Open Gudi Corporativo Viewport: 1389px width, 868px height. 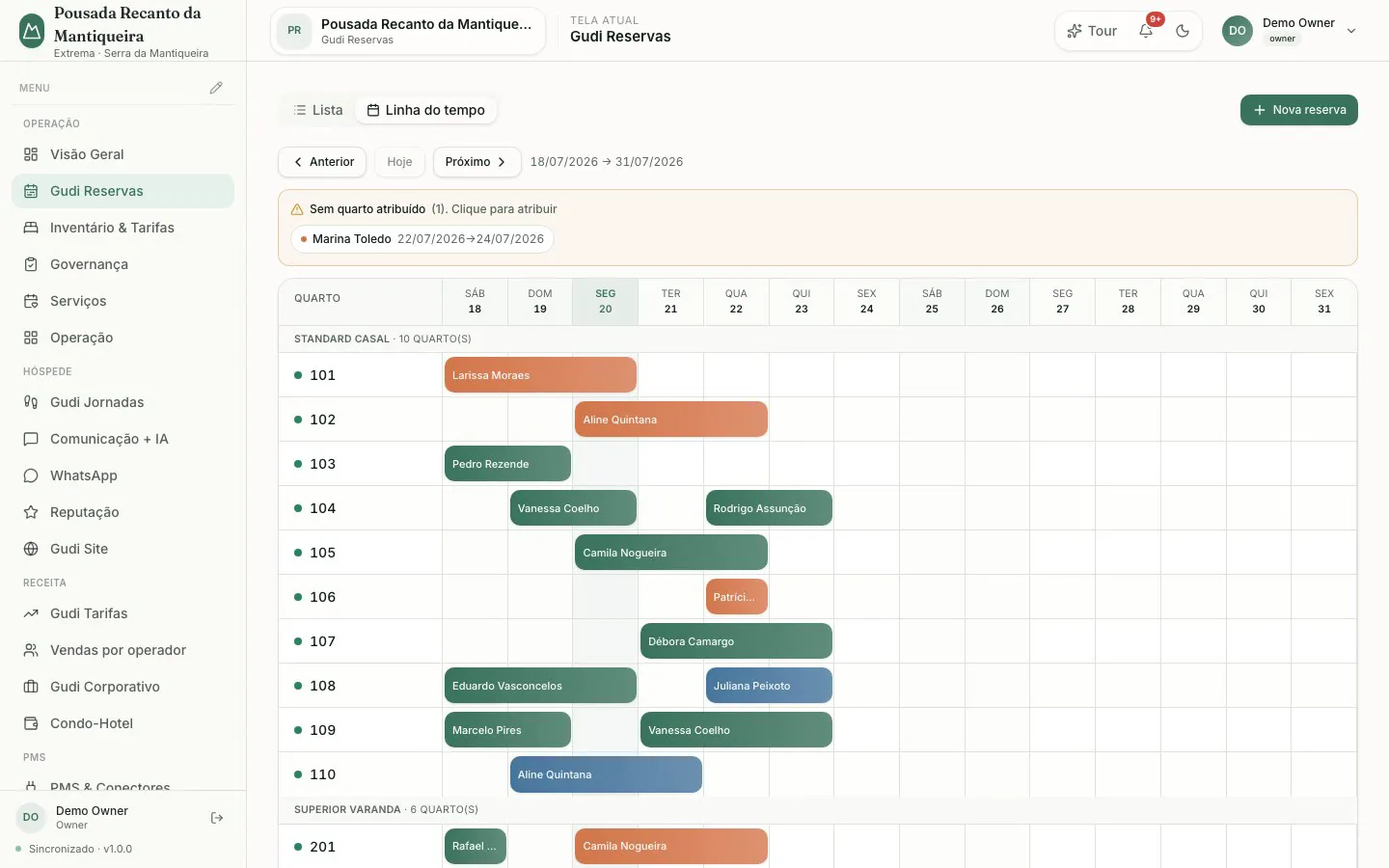(x=123, y=687)
